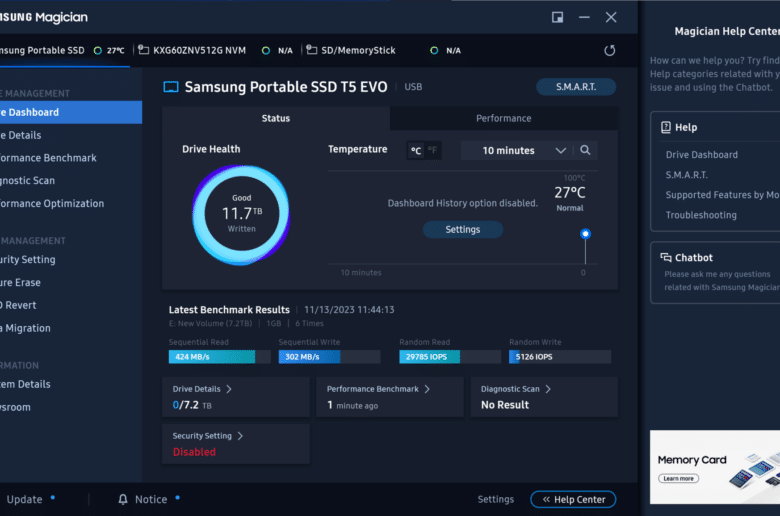
Task: Open Diagnostic Scan in the sidebar
Action: [71, 181]
